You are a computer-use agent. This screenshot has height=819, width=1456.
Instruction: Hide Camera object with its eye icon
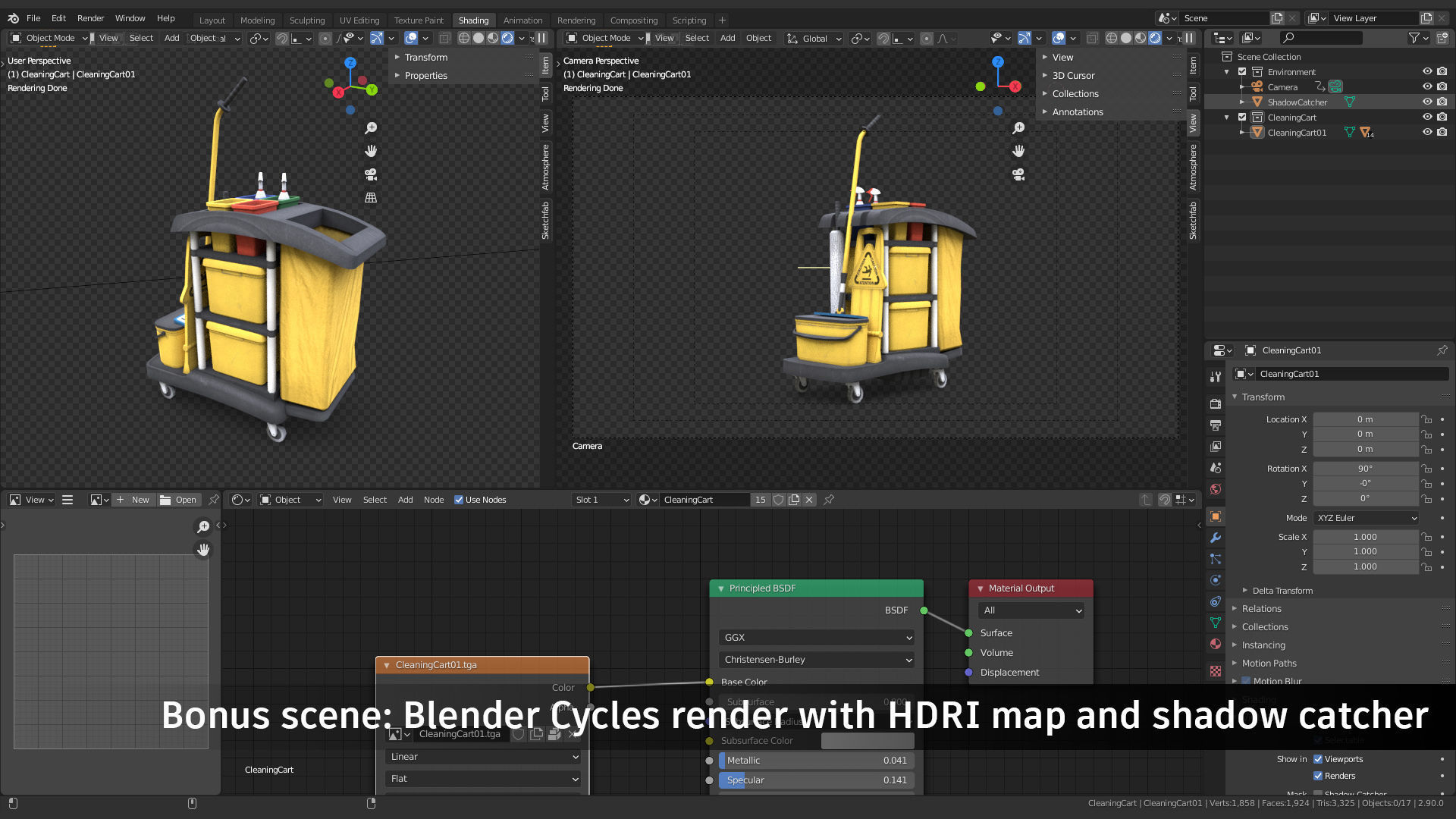(1427, 87)
